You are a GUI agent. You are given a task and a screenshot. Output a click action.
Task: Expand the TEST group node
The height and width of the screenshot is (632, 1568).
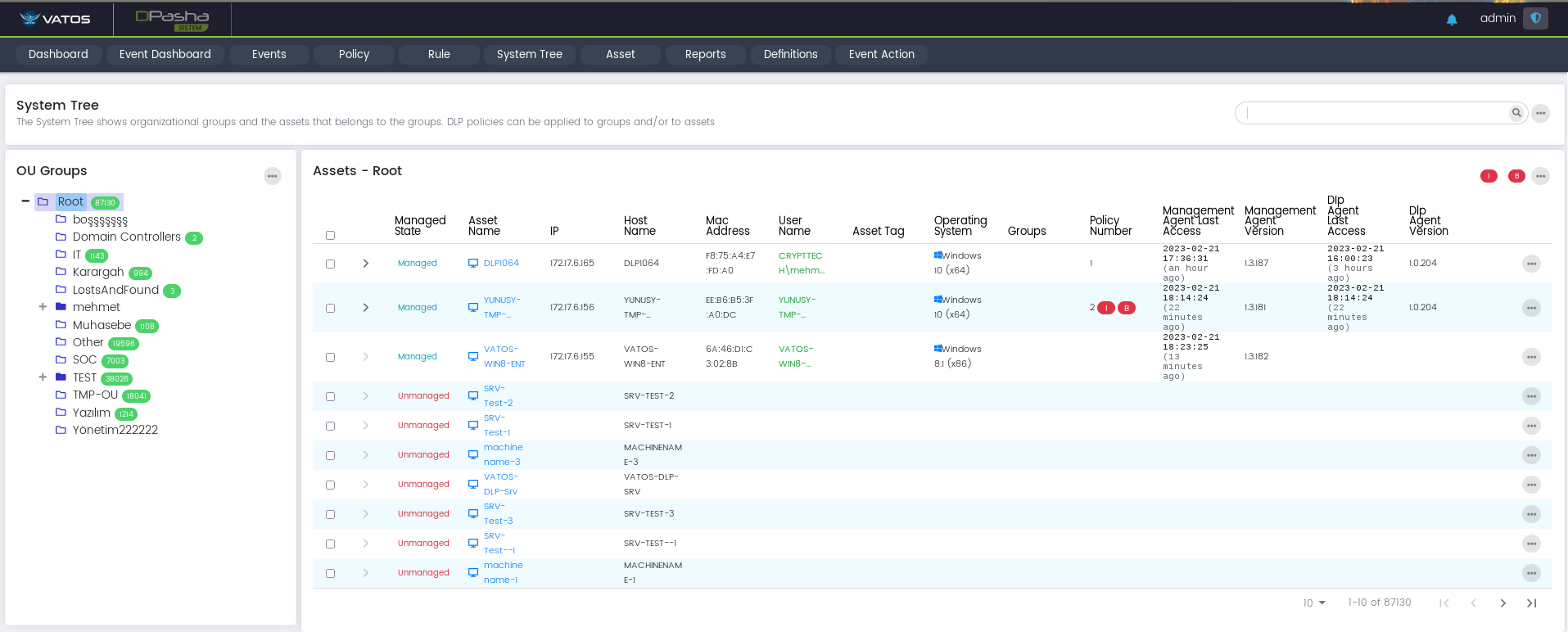point(43,377)
